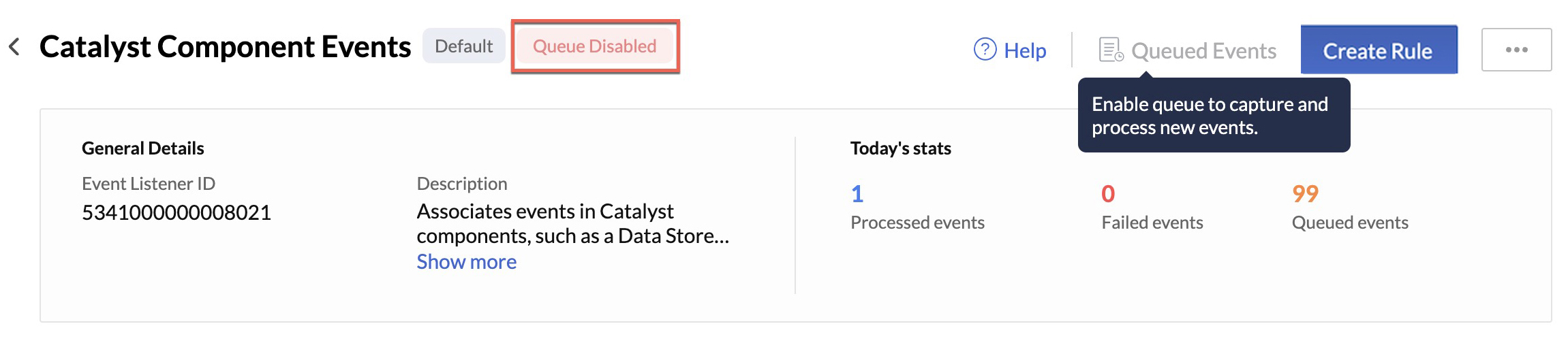Click the Default label tag
1568x341 pixels.
pyautogui.click(x=463, y=46)
